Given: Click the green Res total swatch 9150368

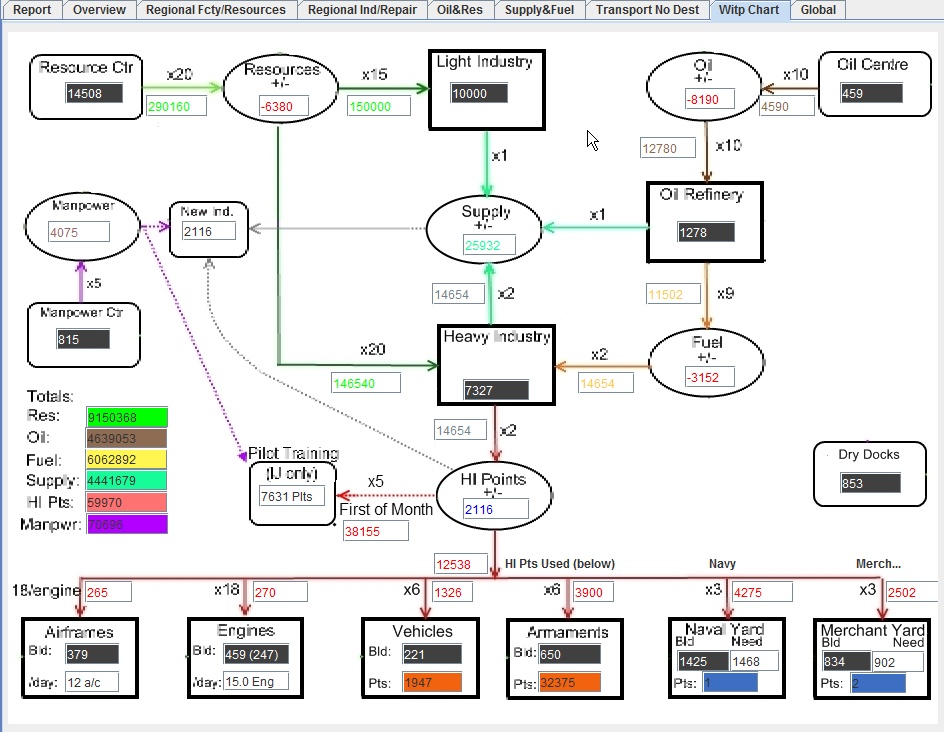Looking at the screenshot, I should tap(127, 417).
